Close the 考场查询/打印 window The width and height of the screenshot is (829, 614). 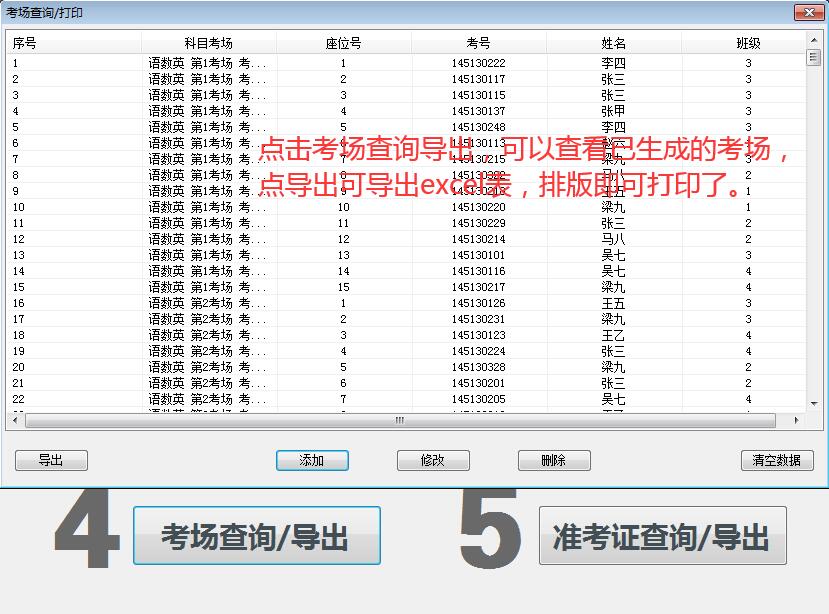808,12
